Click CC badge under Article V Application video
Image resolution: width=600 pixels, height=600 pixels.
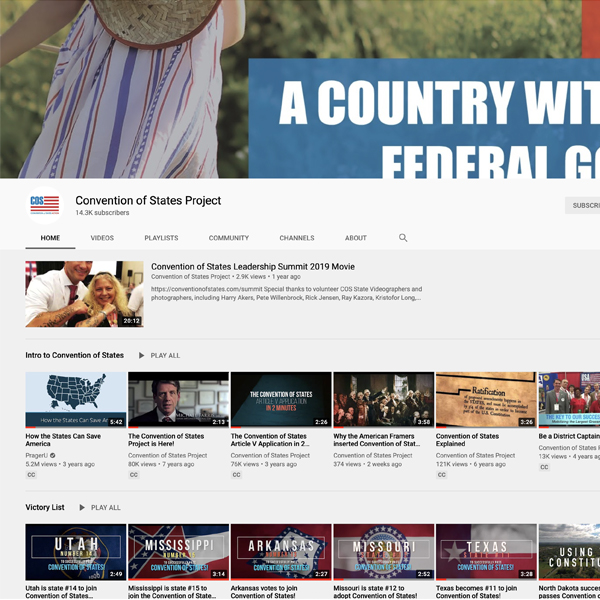(236, 475)
